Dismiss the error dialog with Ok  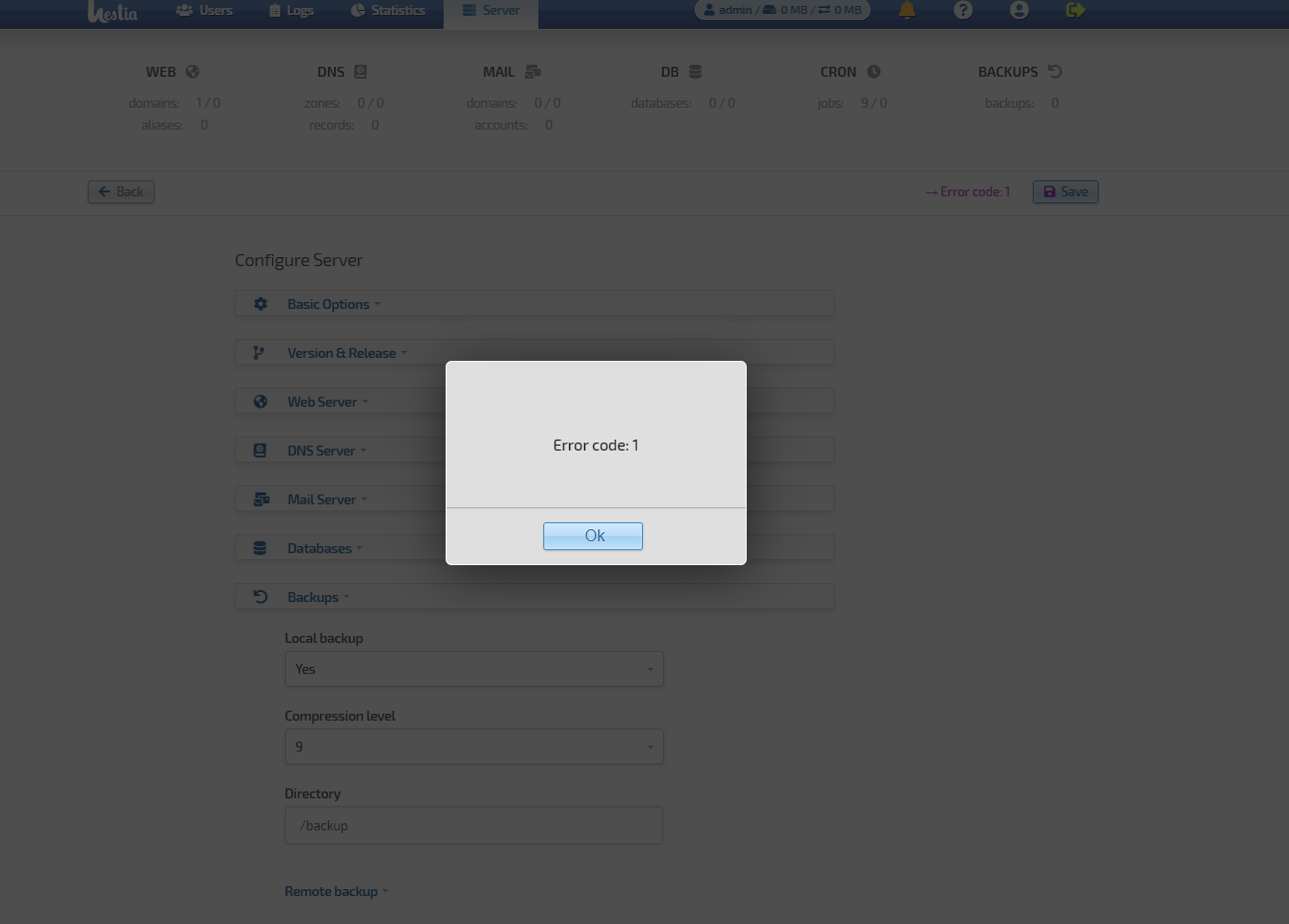tap(592, 535)
